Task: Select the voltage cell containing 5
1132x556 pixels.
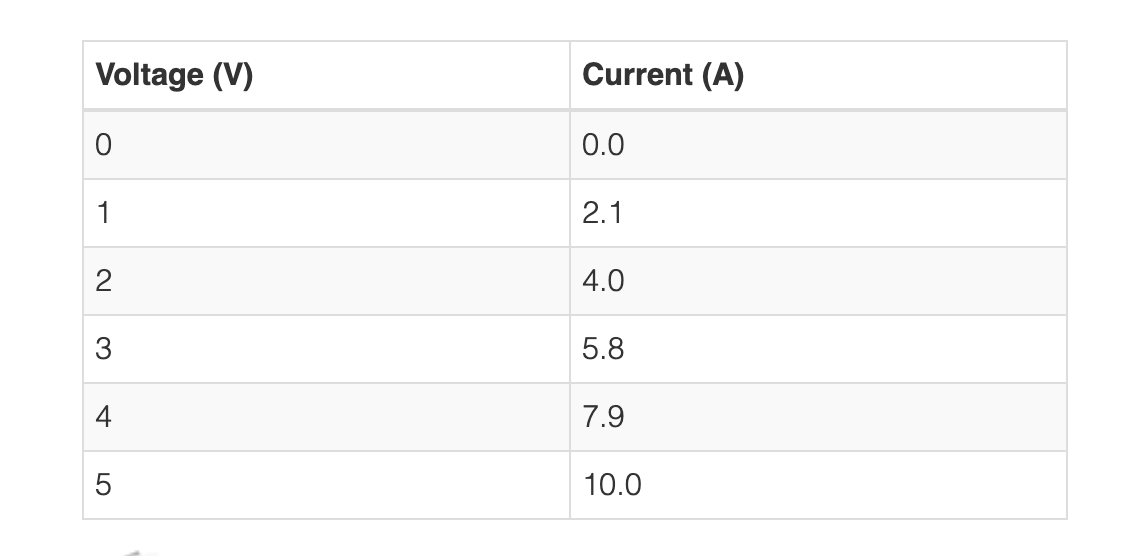Action: point(326,485)
